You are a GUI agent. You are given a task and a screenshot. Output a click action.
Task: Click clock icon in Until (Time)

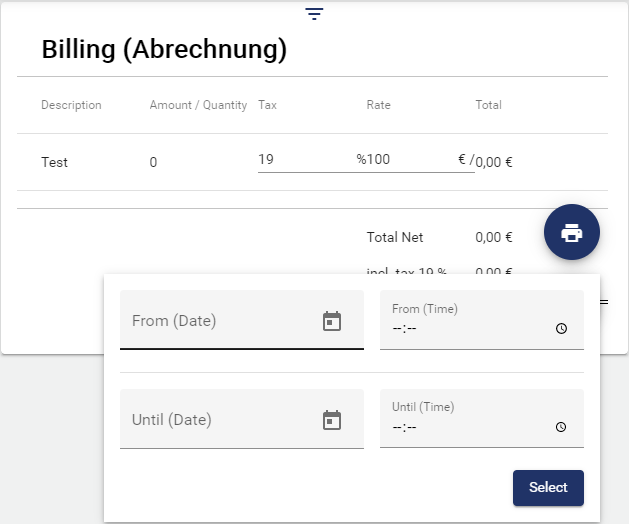561,427
